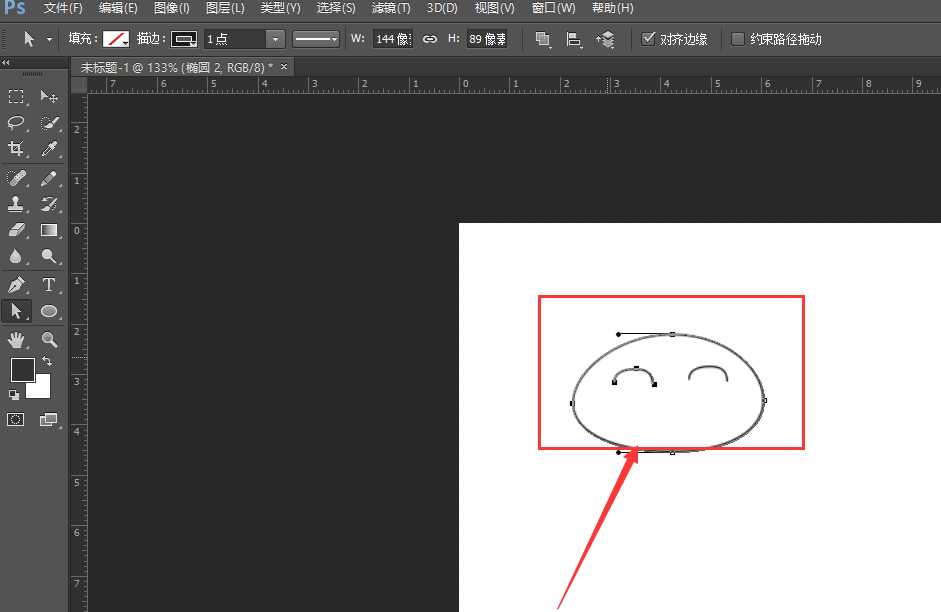941x612 pixels.
Task: Open the 图层(L) menu
Action: pyautogui.click(x=225, y=8)
